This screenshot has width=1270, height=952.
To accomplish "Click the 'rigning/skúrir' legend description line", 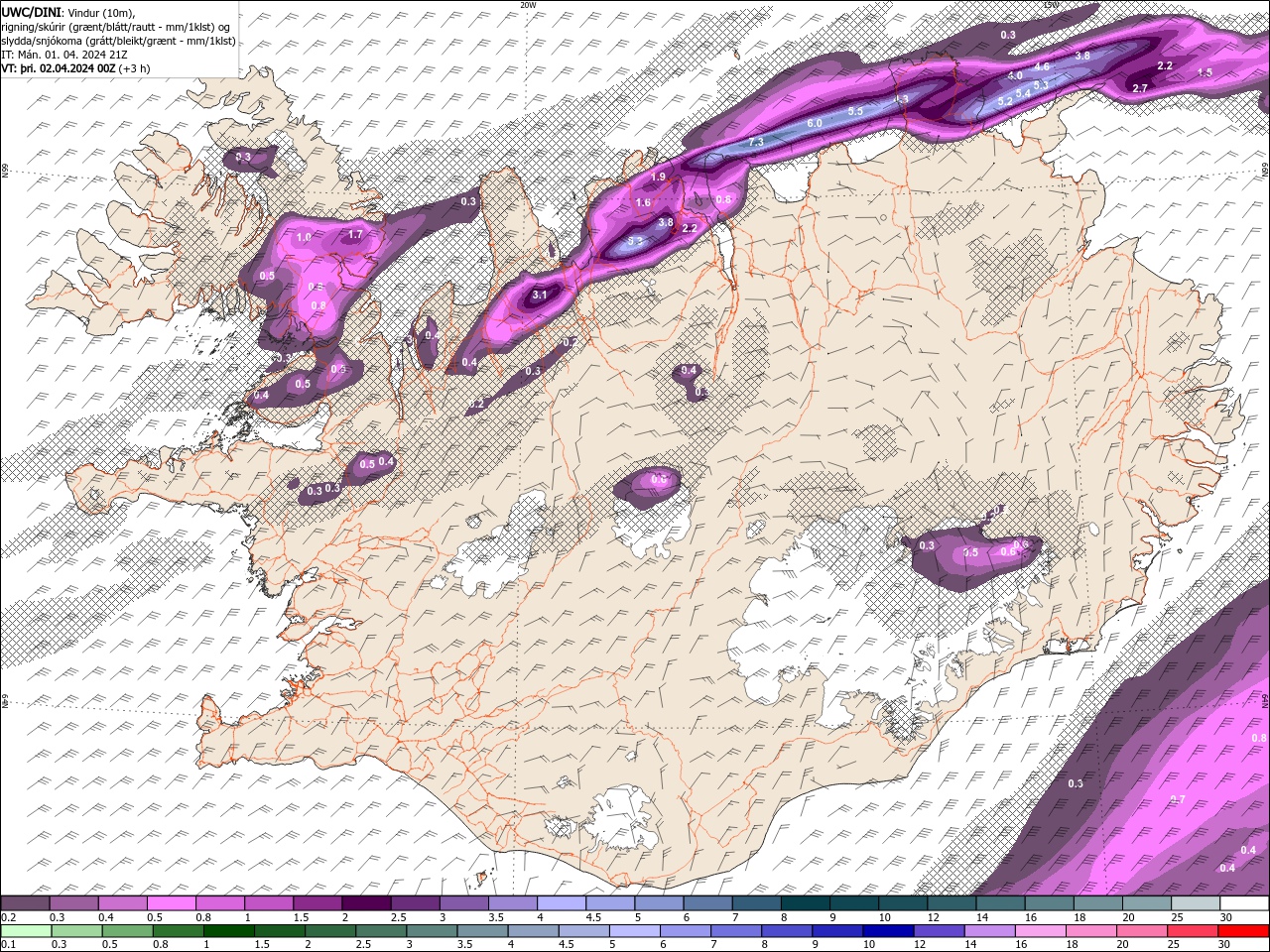I will (x=116, y=26).
